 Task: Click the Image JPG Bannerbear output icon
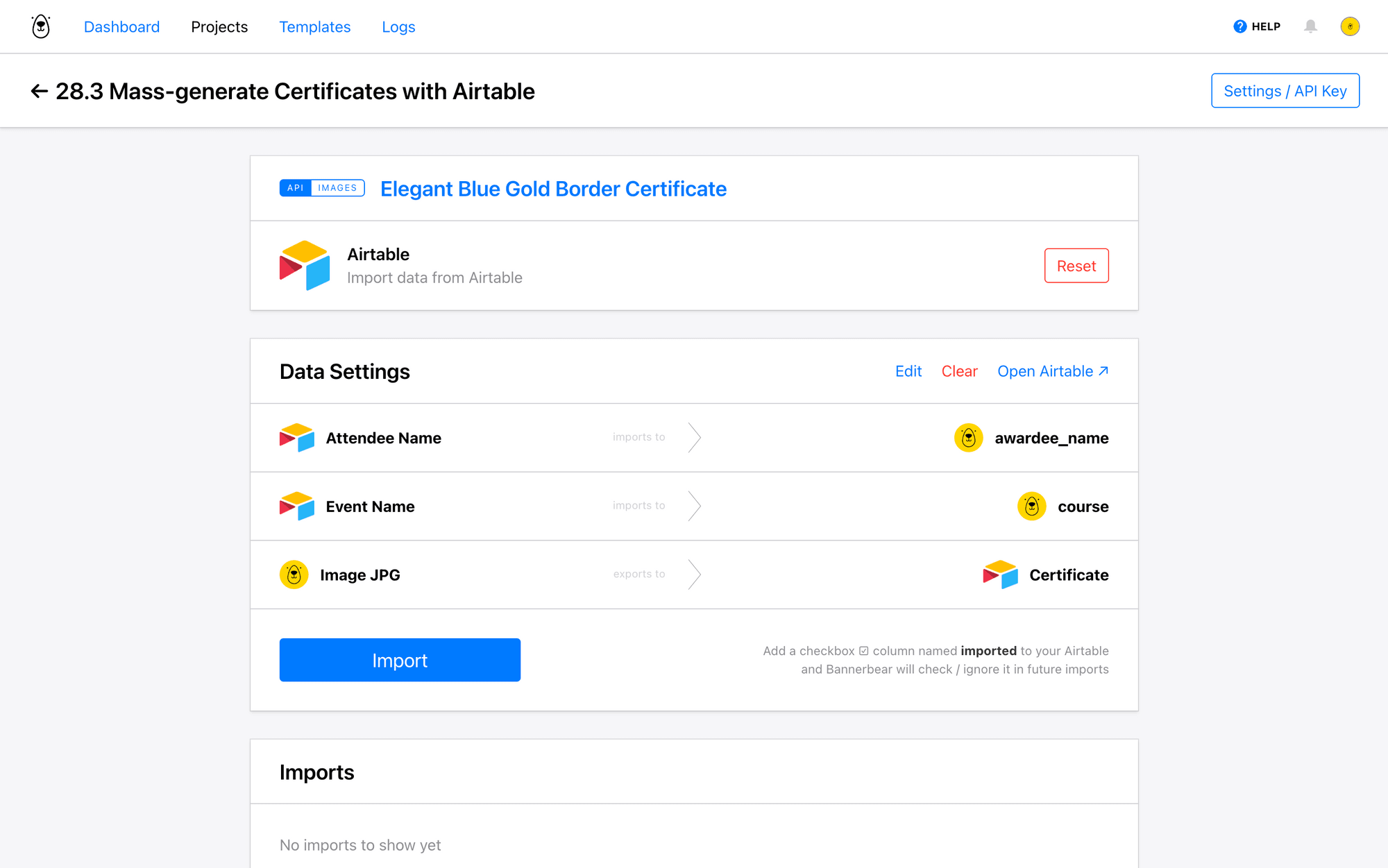click(294, 574)
